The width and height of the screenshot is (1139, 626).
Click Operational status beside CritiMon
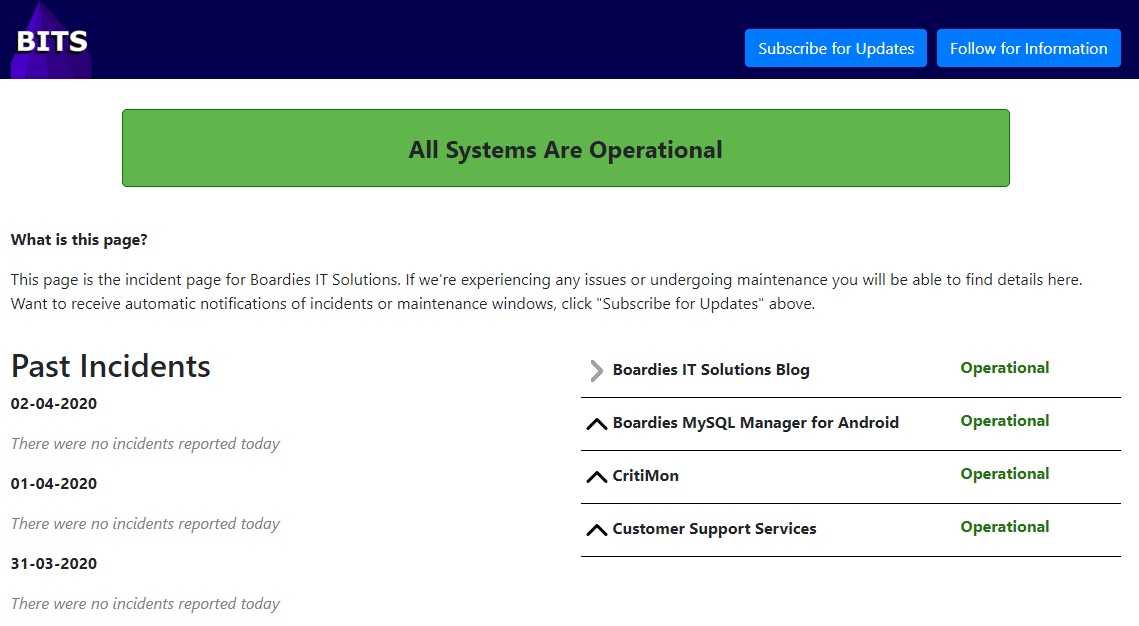pos(1004,474)
